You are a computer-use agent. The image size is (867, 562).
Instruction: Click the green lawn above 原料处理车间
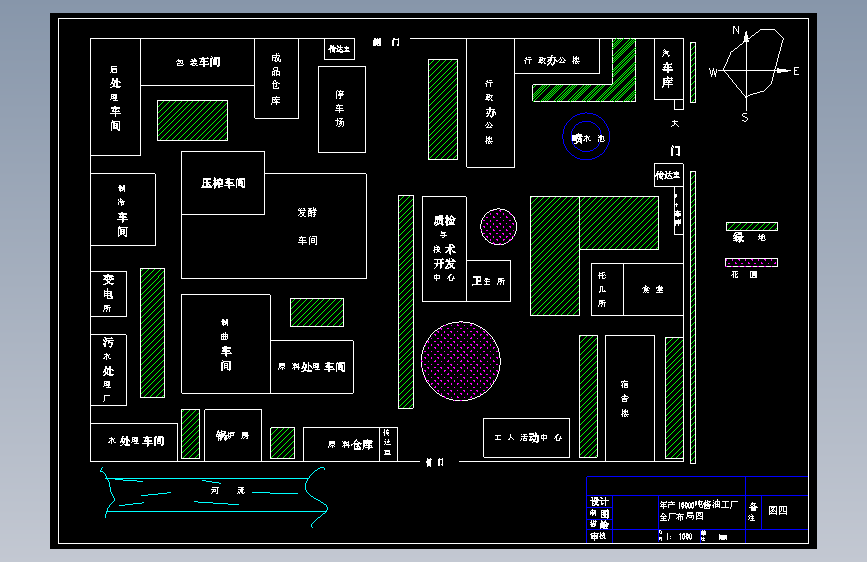tap(317, 313)
